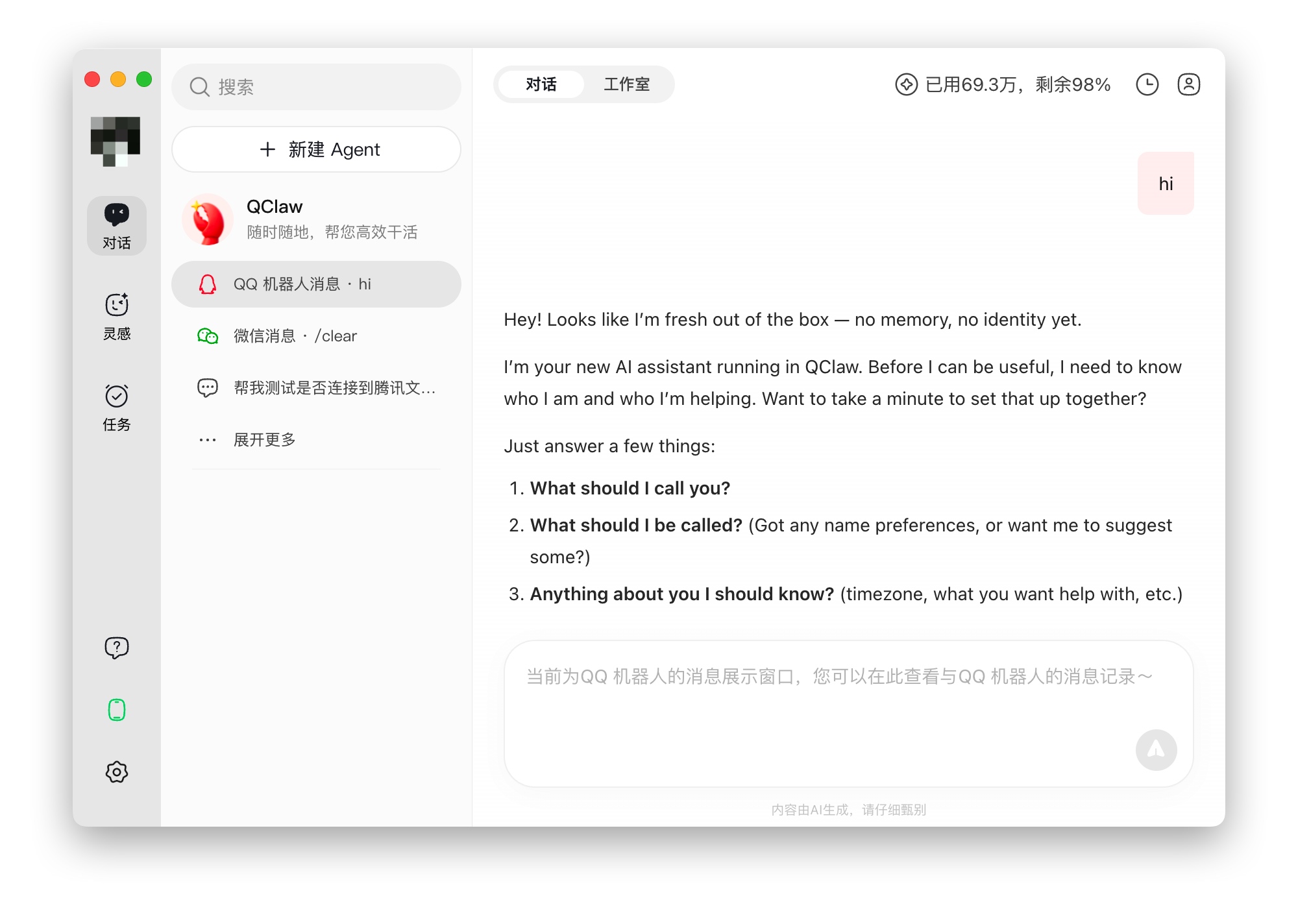Open the history clock icon

click(1147, 84)
